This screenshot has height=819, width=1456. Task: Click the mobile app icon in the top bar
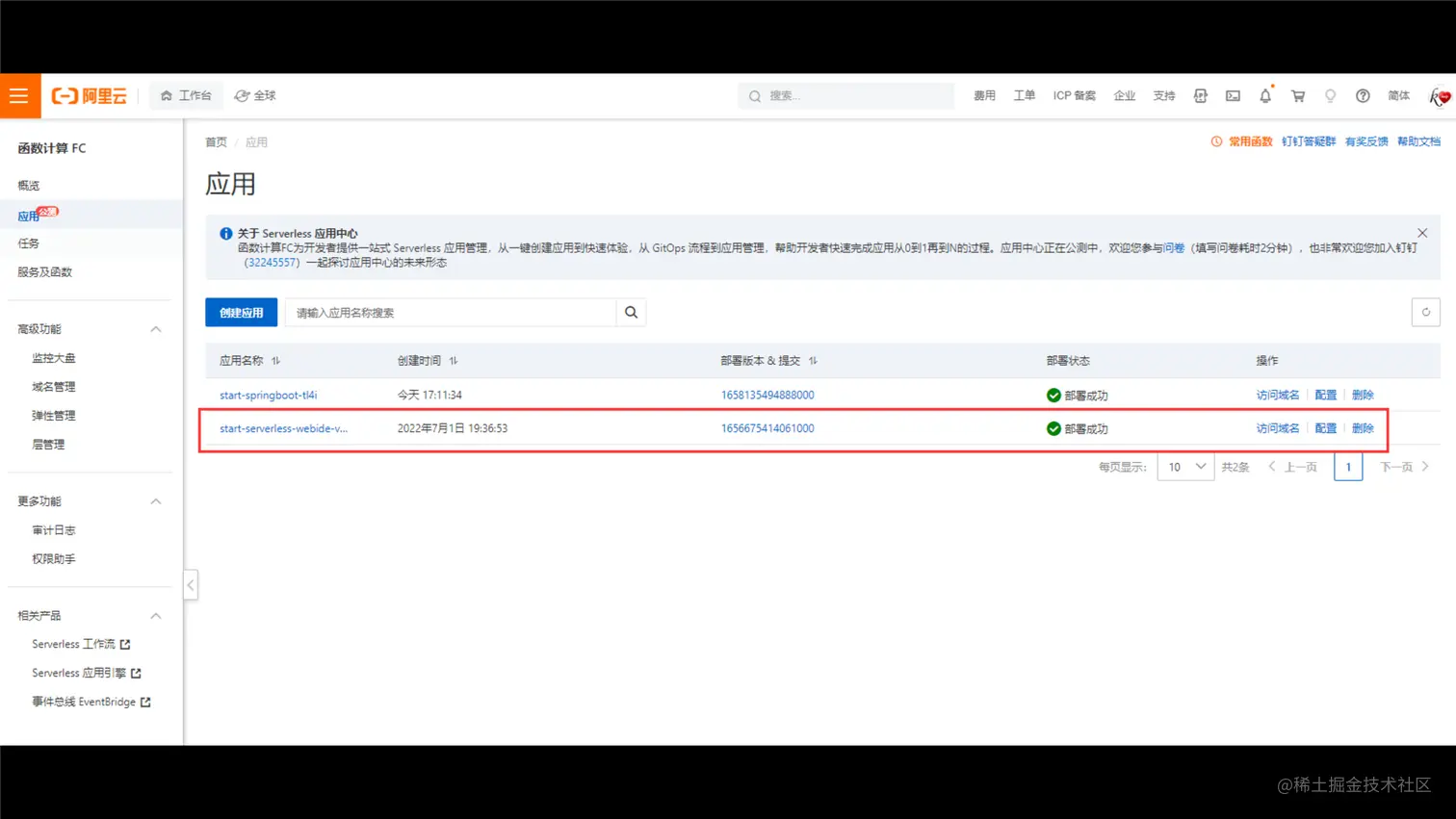(x=1201, y=95)
